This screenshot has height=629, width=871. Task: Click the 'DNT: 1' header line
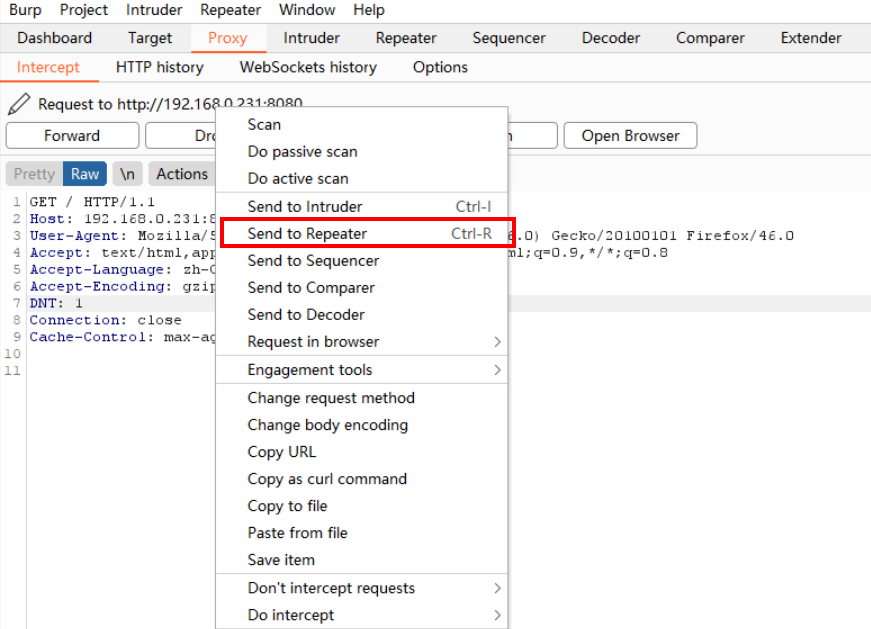tap(56, 303)
